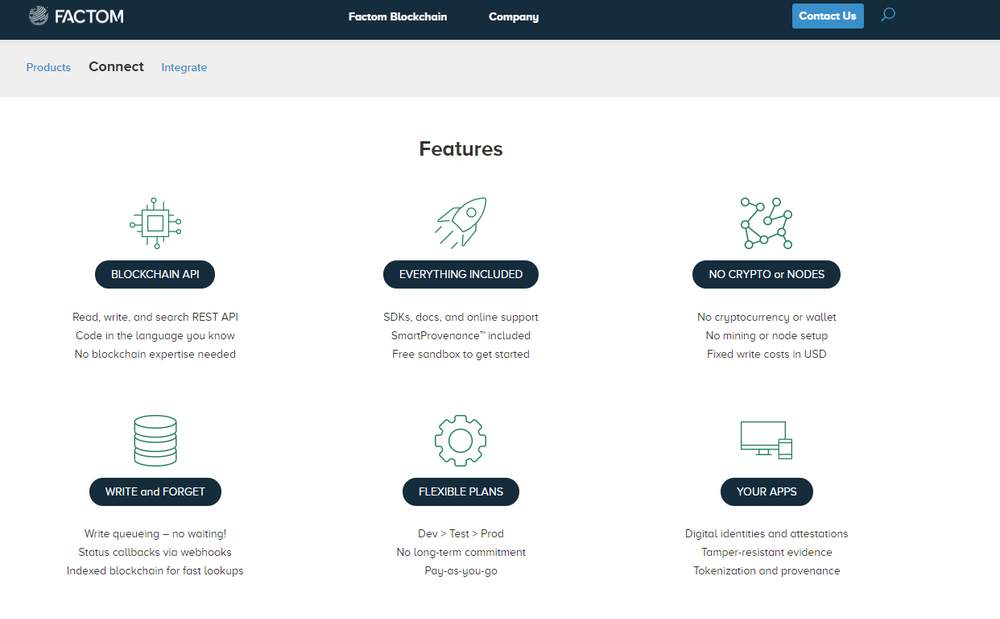Click the rocket icon

(460, 223)
